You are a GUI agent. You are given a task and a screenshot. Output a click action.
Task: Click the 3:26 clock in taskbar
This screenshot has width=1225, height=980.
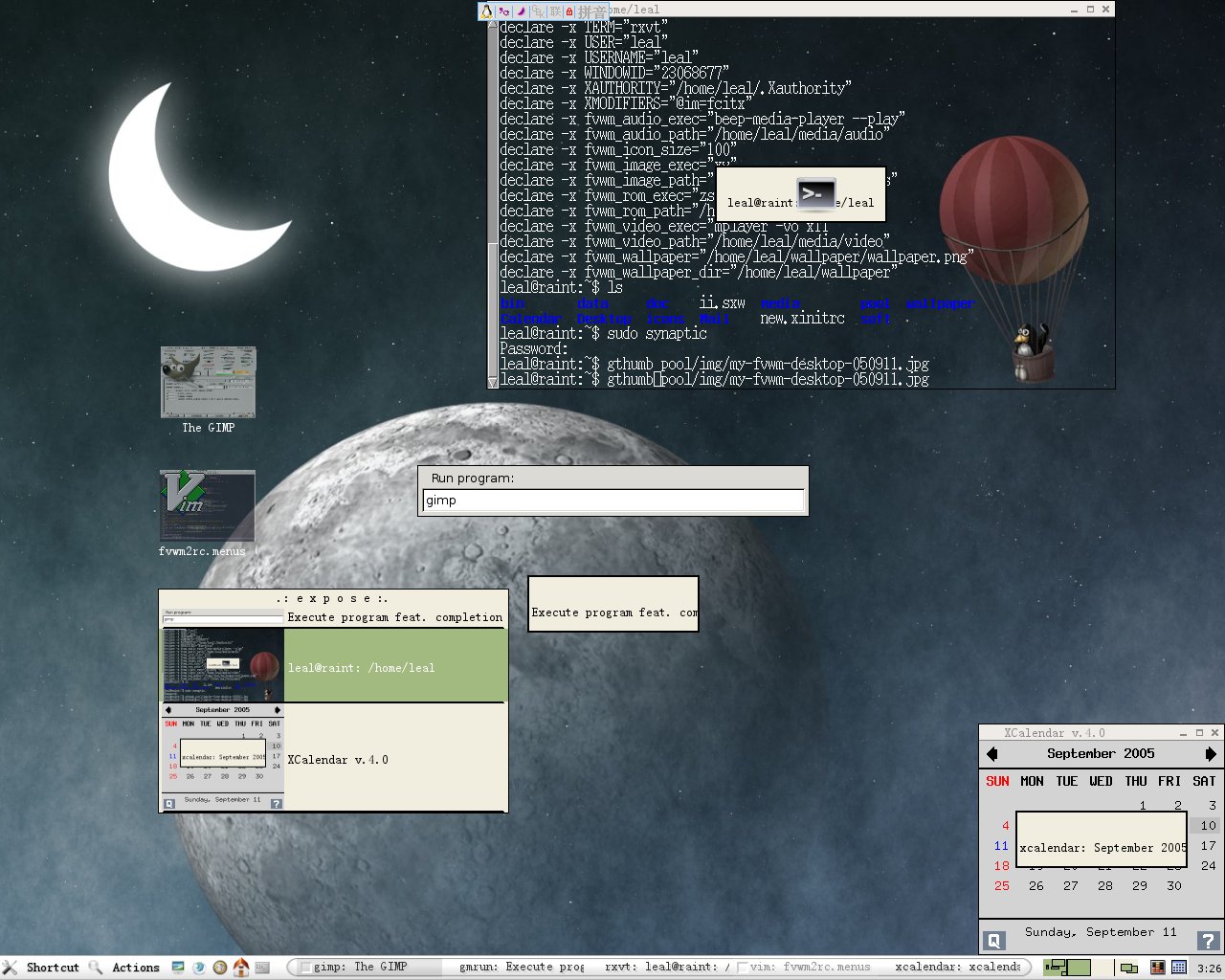tap(1209, 969)
